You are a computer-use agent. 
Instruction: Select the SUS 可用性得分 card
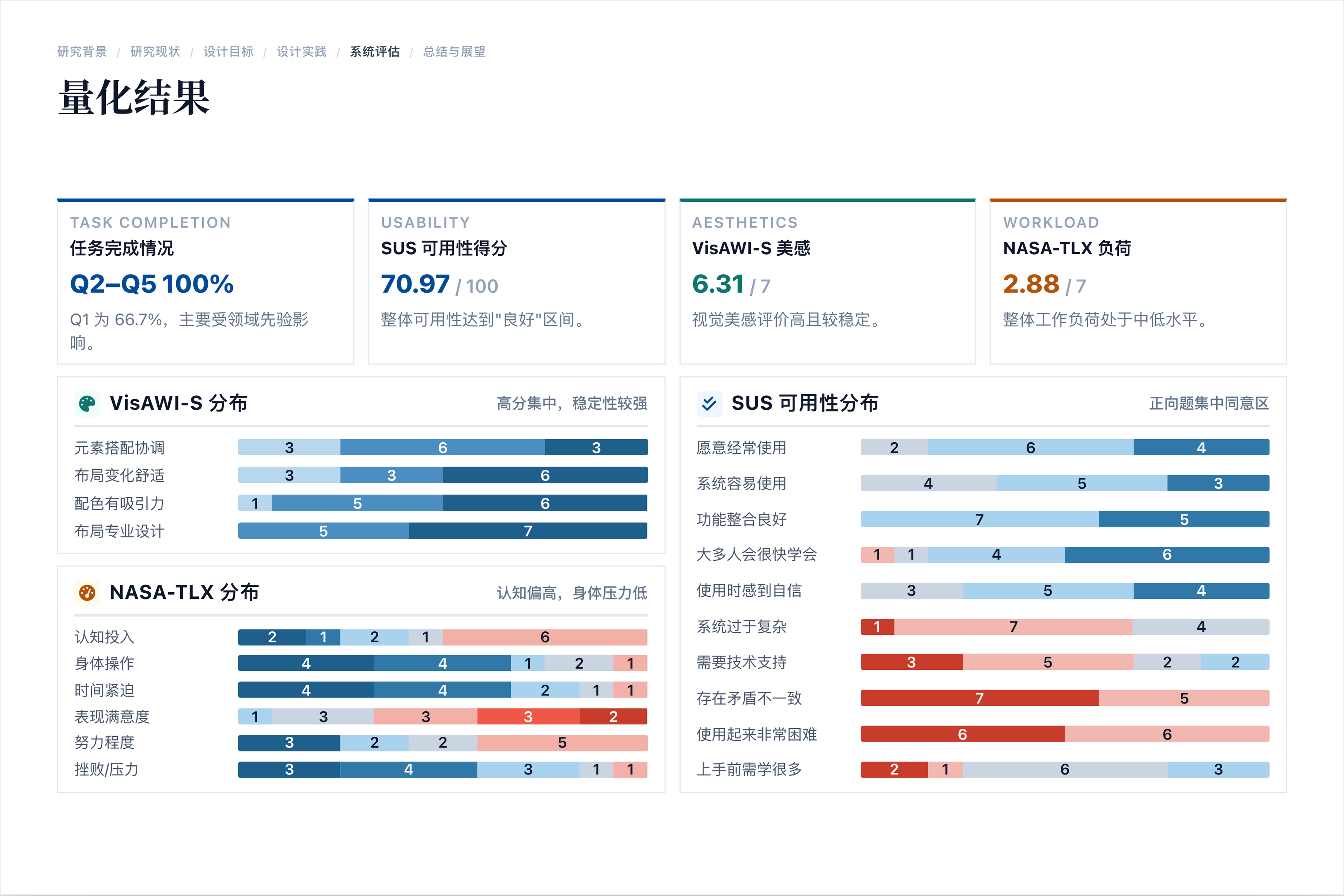(x=517, y=281)
